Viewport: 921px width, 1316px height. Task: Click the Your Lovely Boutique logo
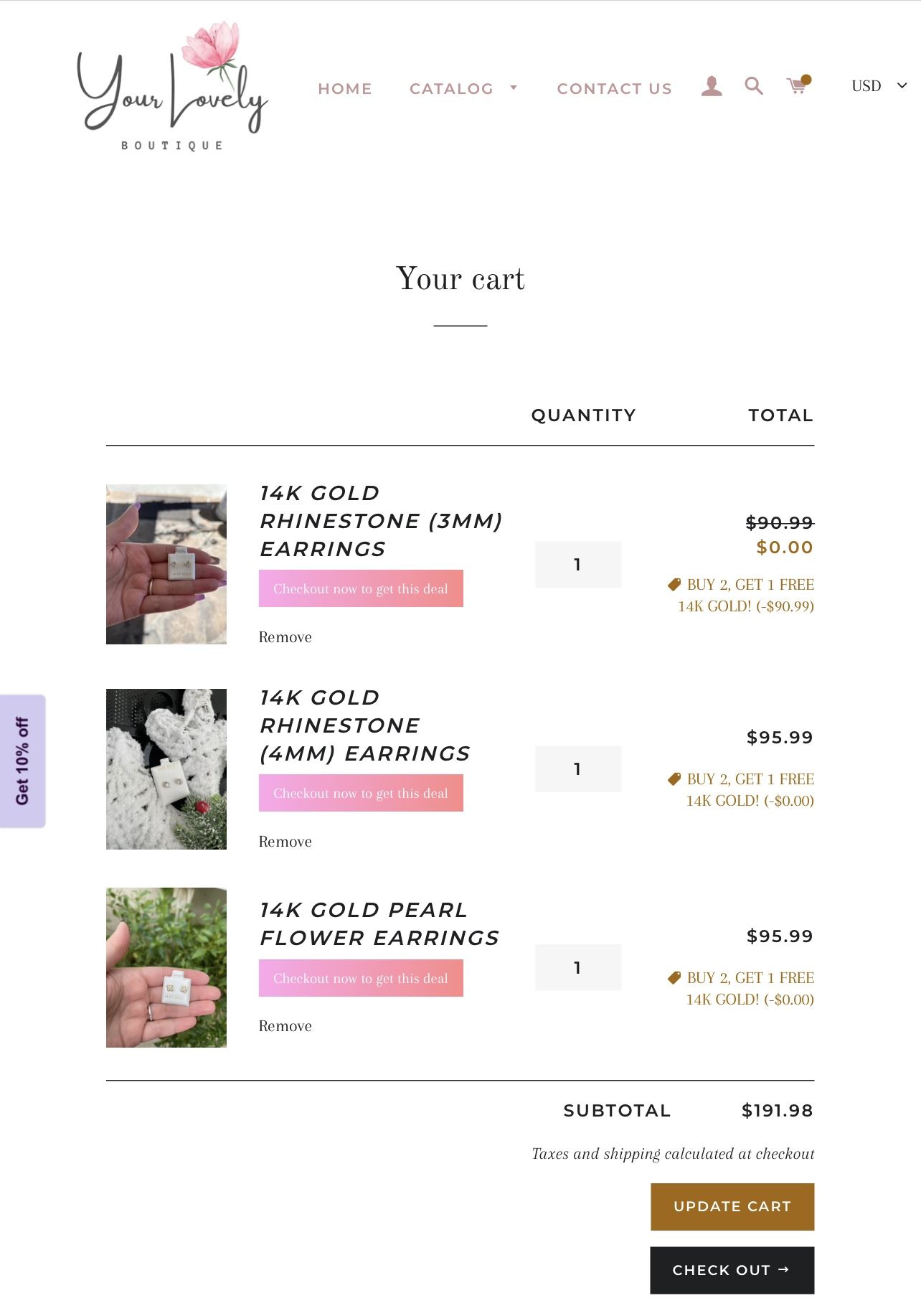point(172,88)
